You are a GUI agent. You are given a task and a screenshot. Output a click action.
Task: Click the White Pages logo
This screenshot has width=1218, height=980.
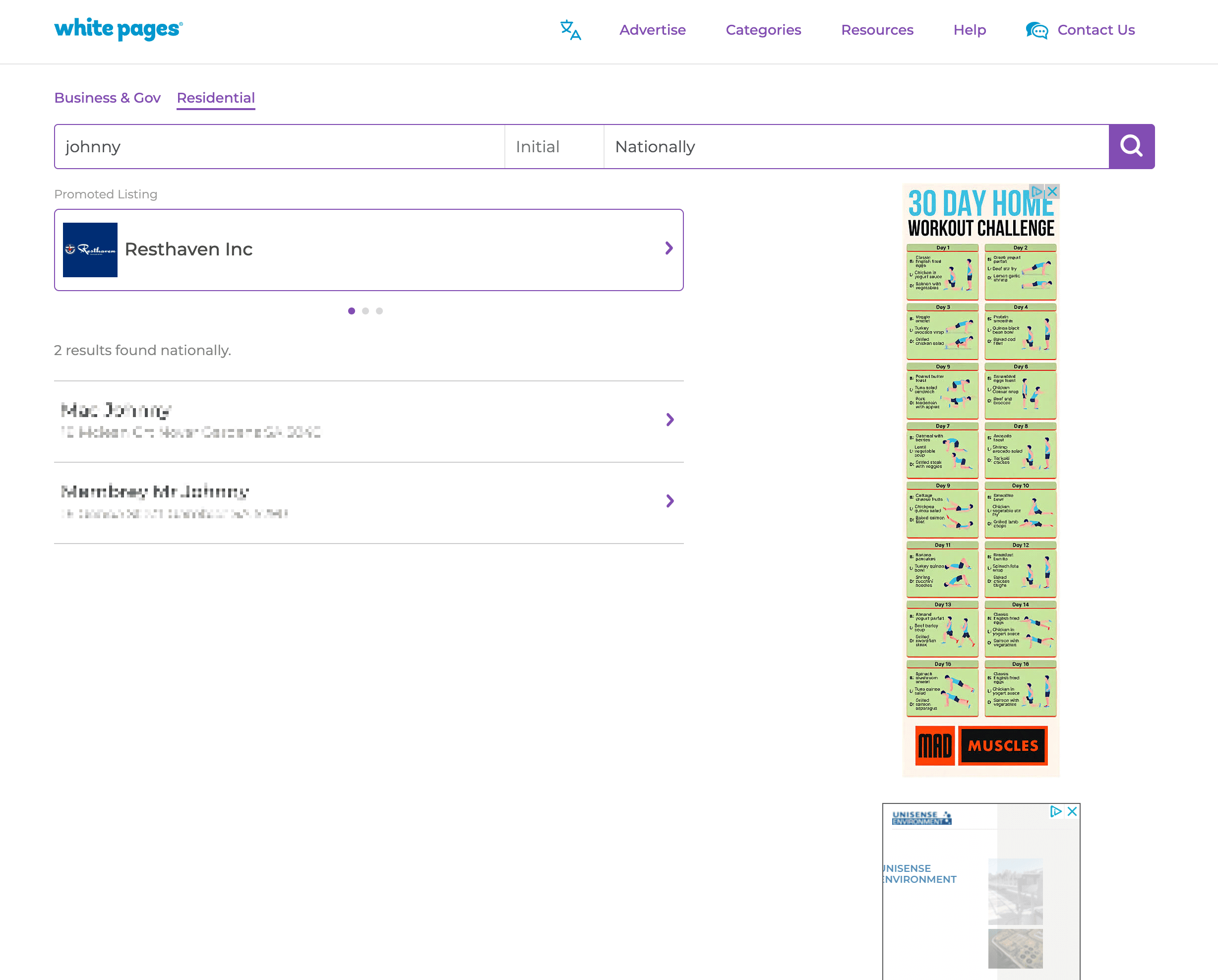click(118, 29)
